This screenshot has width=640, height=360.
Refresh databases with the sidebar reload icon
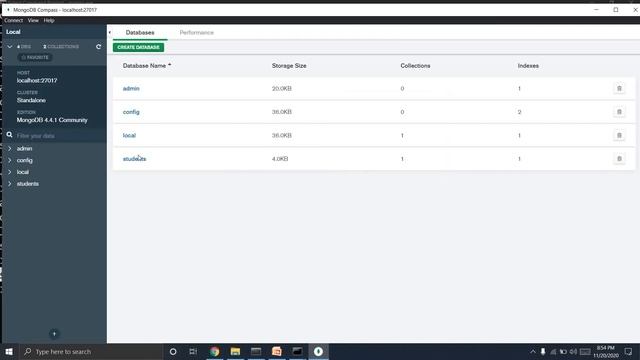[98, 47]
